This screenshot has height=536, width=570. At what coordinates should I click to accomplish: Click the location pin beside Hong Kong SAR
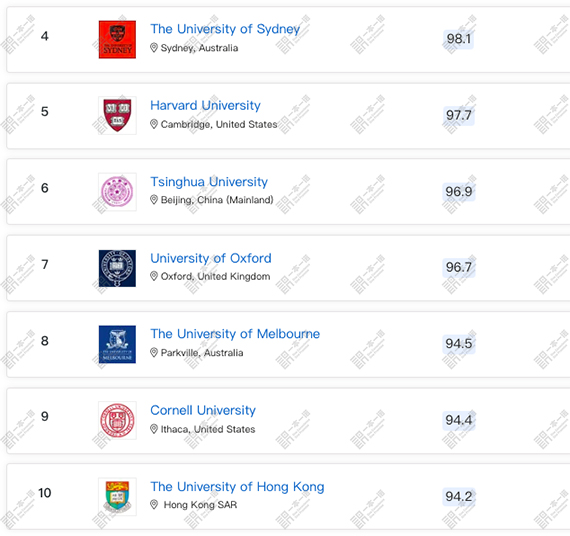[154, 504]
